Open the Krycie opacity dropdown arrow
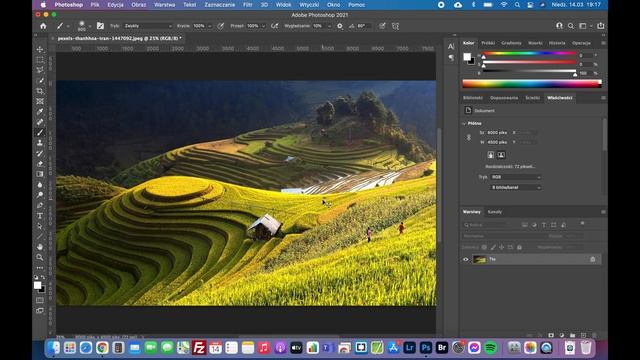Screen dimensions: 640x360 pos(210,26)
